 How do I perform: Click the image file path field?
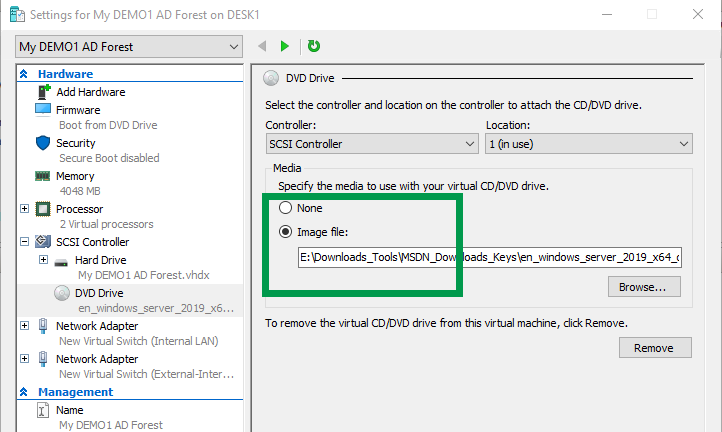(x=490, y=257)
